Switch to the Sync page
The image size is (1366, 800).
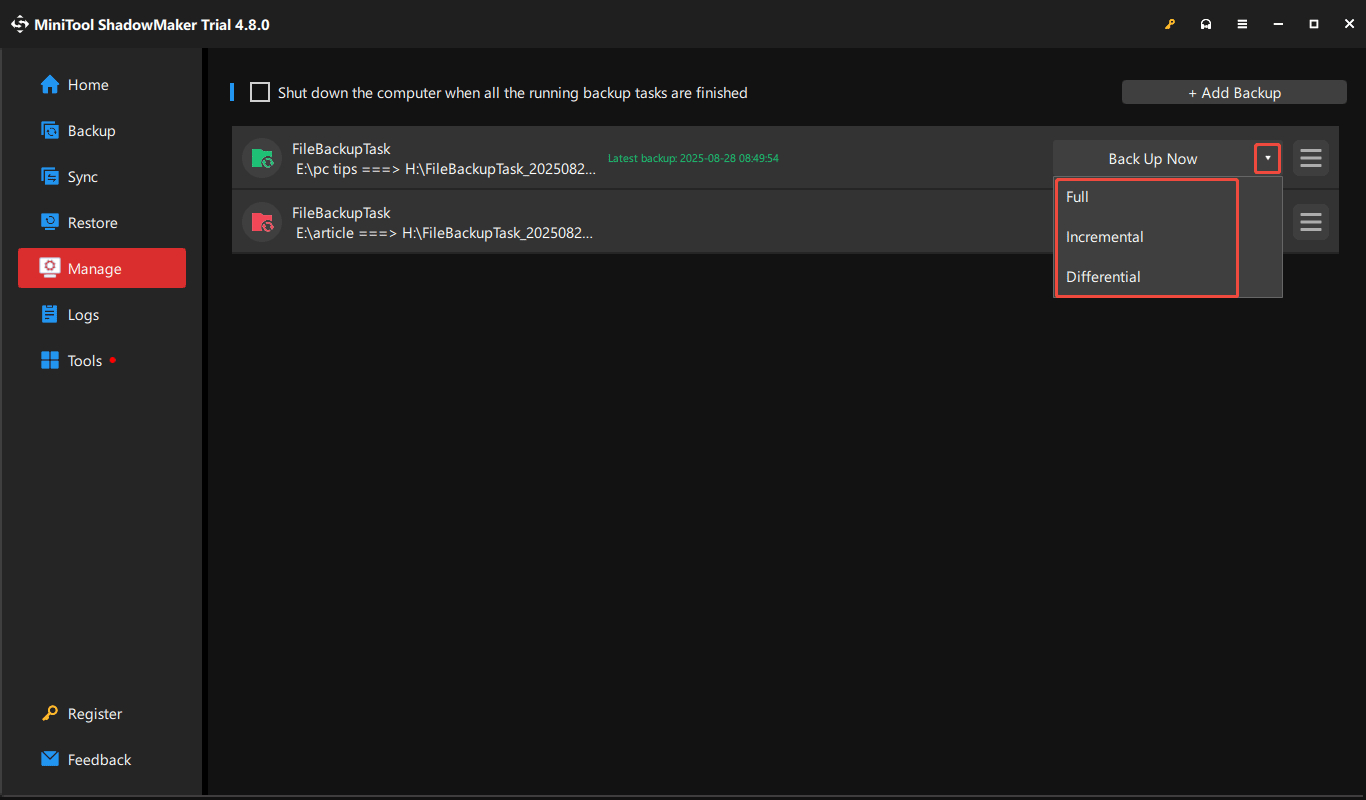point(102,177)
